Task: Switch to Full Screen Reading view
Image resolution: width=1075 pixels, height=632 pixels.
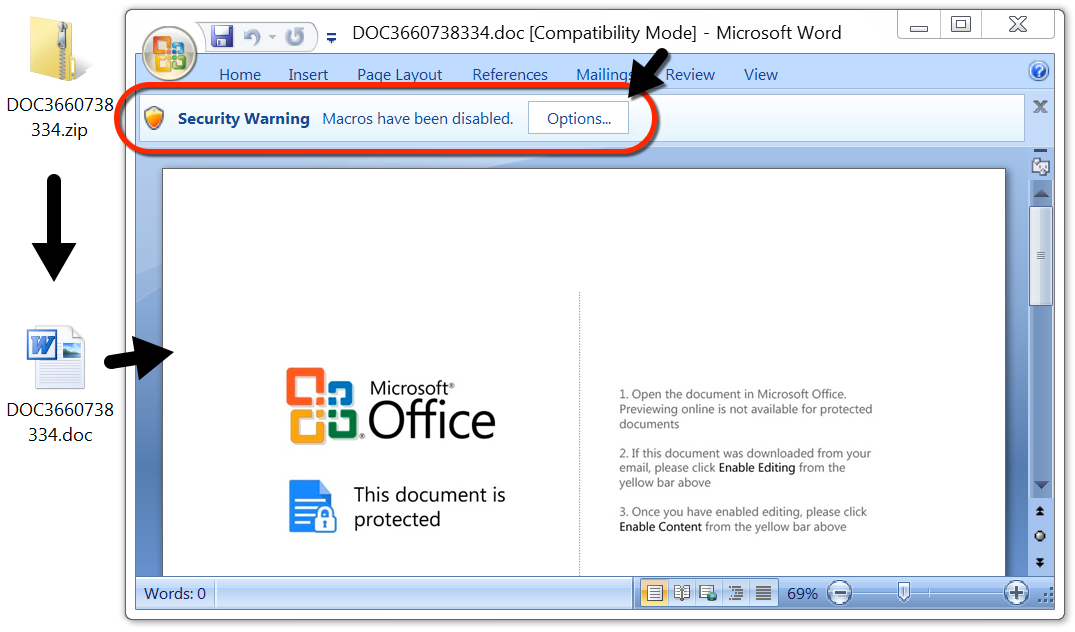Action: click(681, 593)
